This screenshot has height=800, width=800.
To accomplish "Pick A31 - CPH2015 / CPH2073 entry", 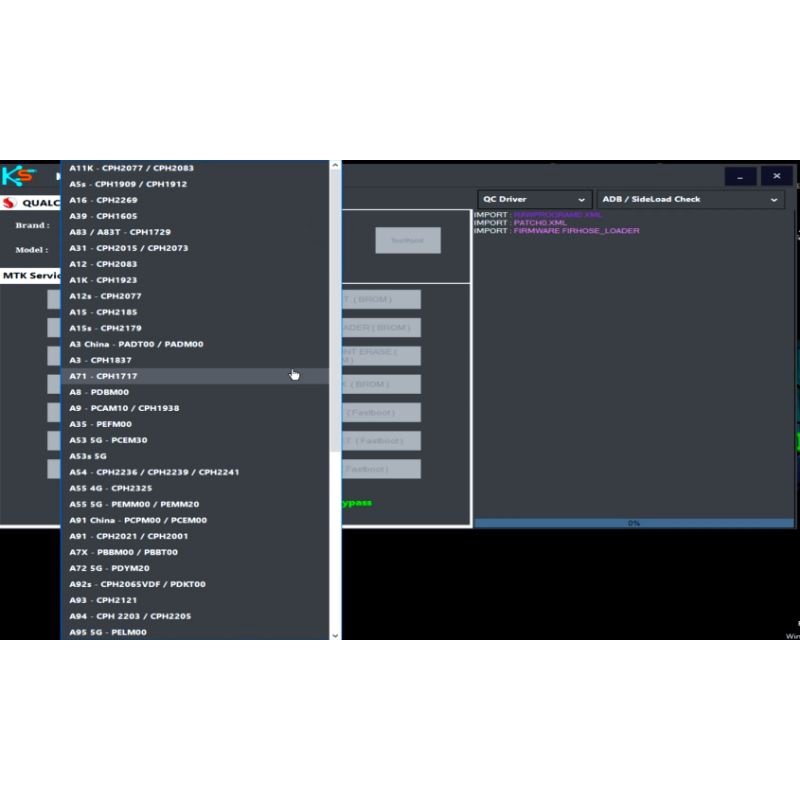I will (195, 248).
